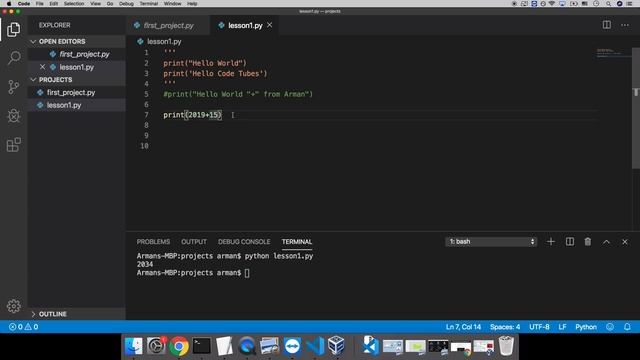This screenshot has width=640, height=360.
Task: Collapse the Open Editors section
Action: pos(76,42)
